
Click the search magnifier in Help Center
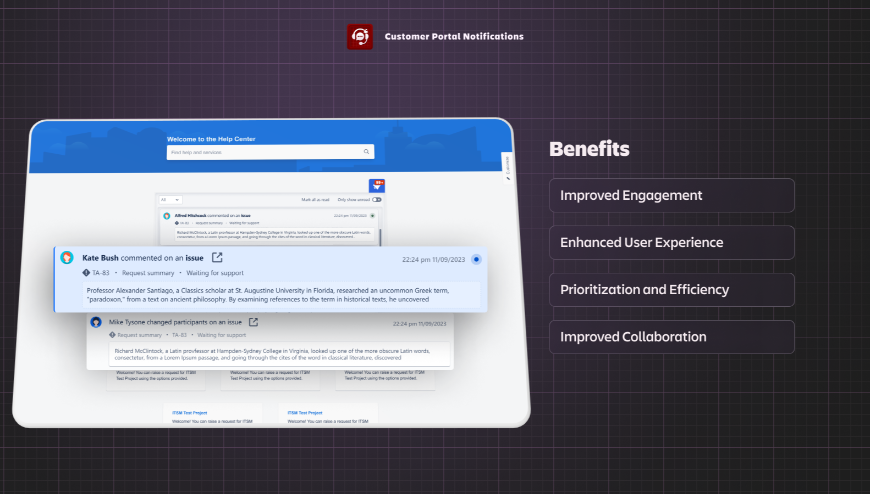click(x=366, y=152)
